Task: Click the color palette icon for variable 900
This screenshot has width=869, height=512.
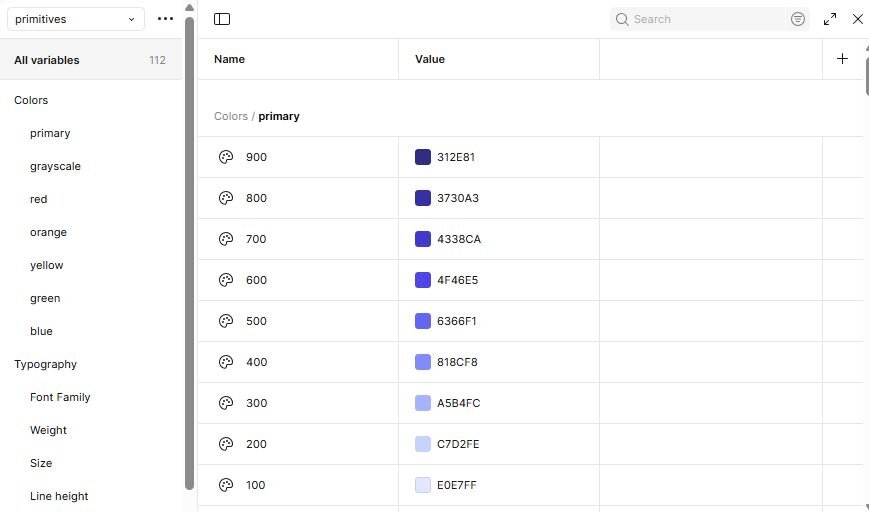Action: [226, 157]
